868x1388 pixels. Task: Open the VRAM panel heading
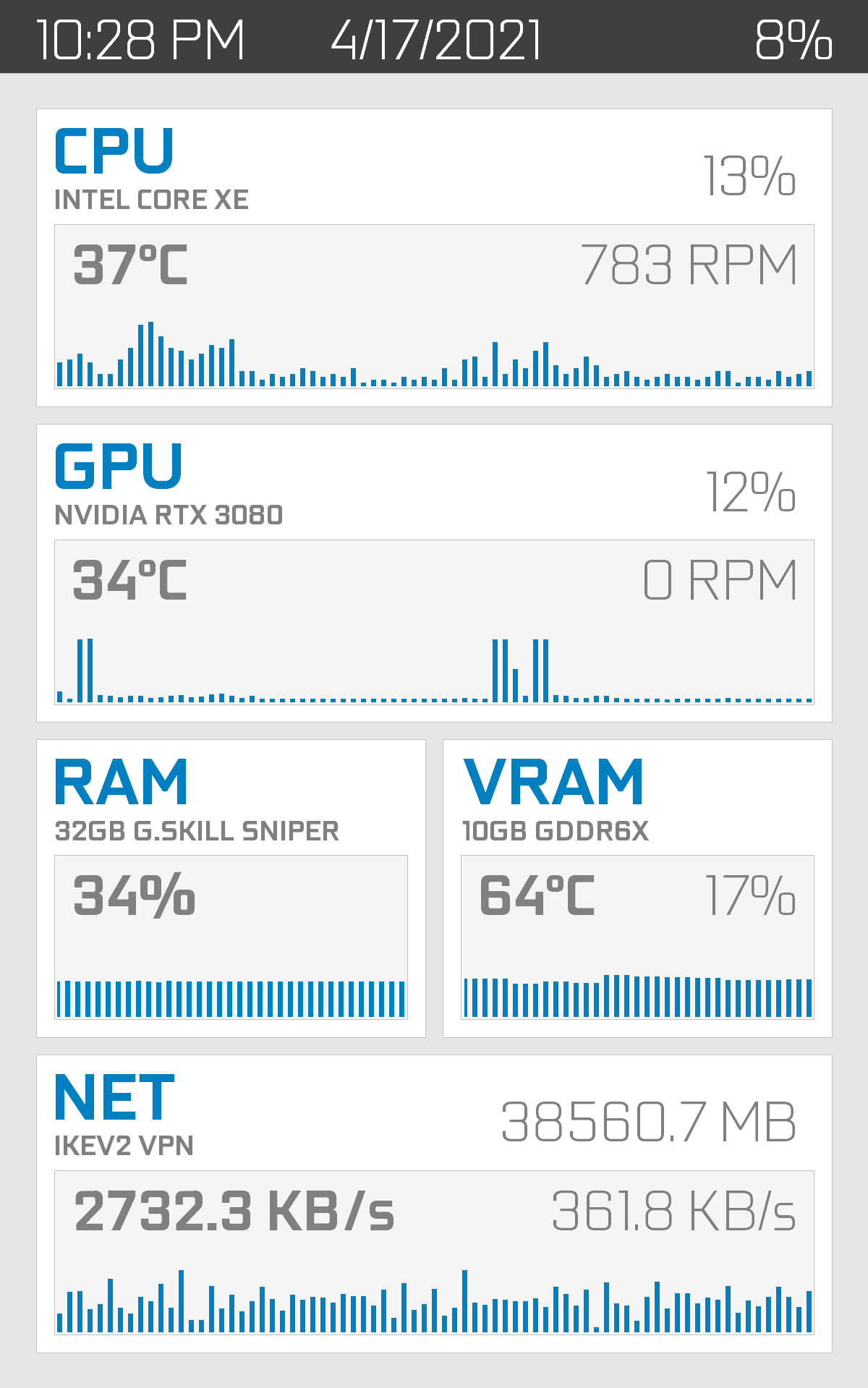pos(553,783)
